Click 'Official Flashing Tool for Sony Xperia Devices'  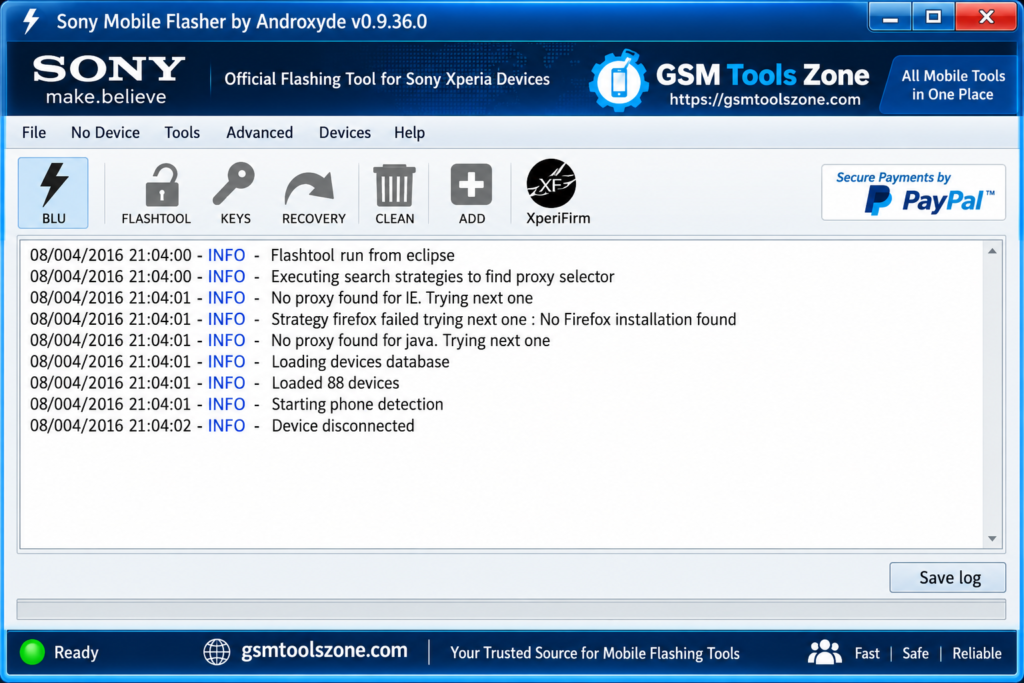click(387, 79)
